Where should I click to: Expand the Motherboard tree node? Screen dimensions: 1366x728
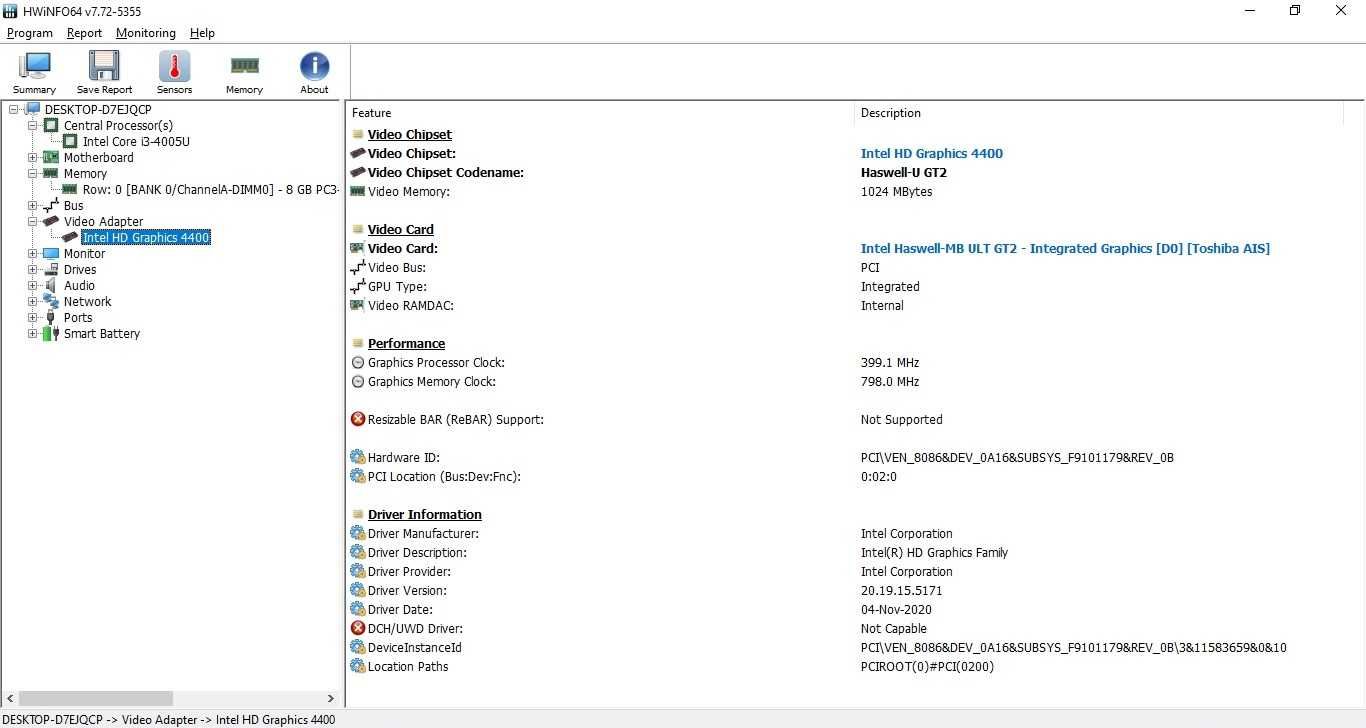[32, 157]
